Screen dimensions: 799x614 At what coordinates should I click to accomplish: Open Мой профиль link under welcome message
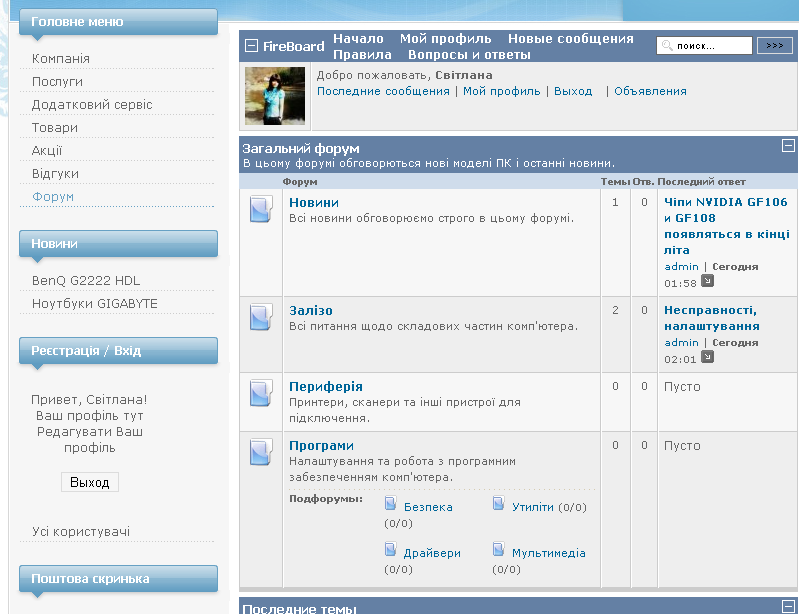[x=501, y=91]
